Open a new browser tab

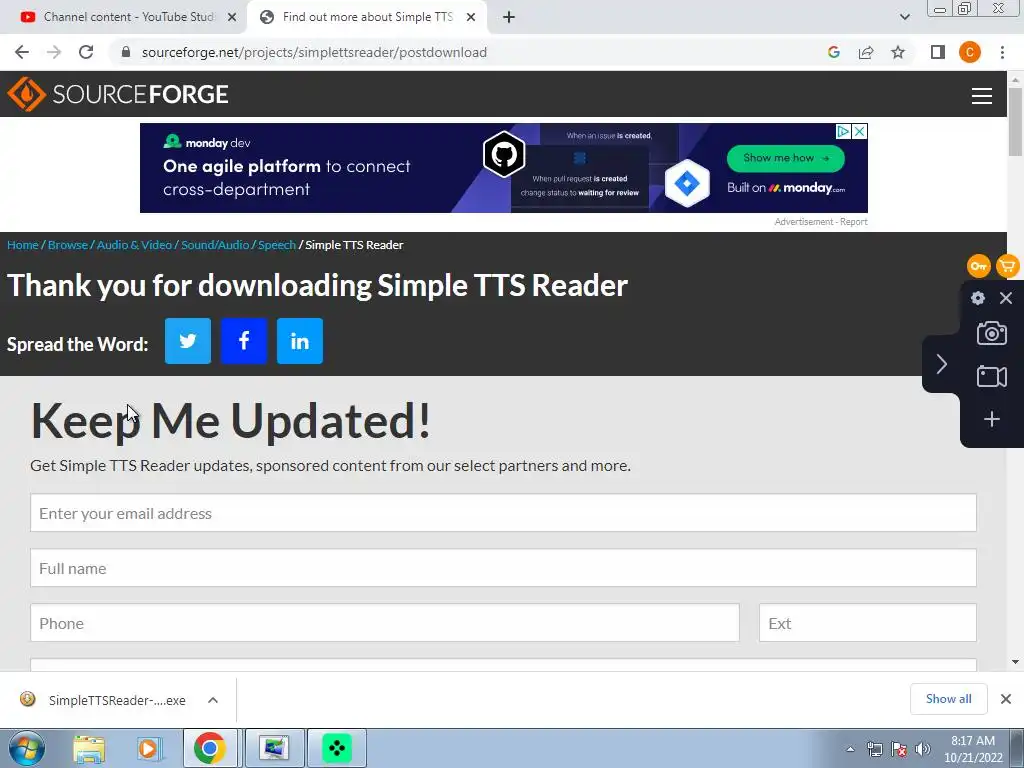pos(509,17)
